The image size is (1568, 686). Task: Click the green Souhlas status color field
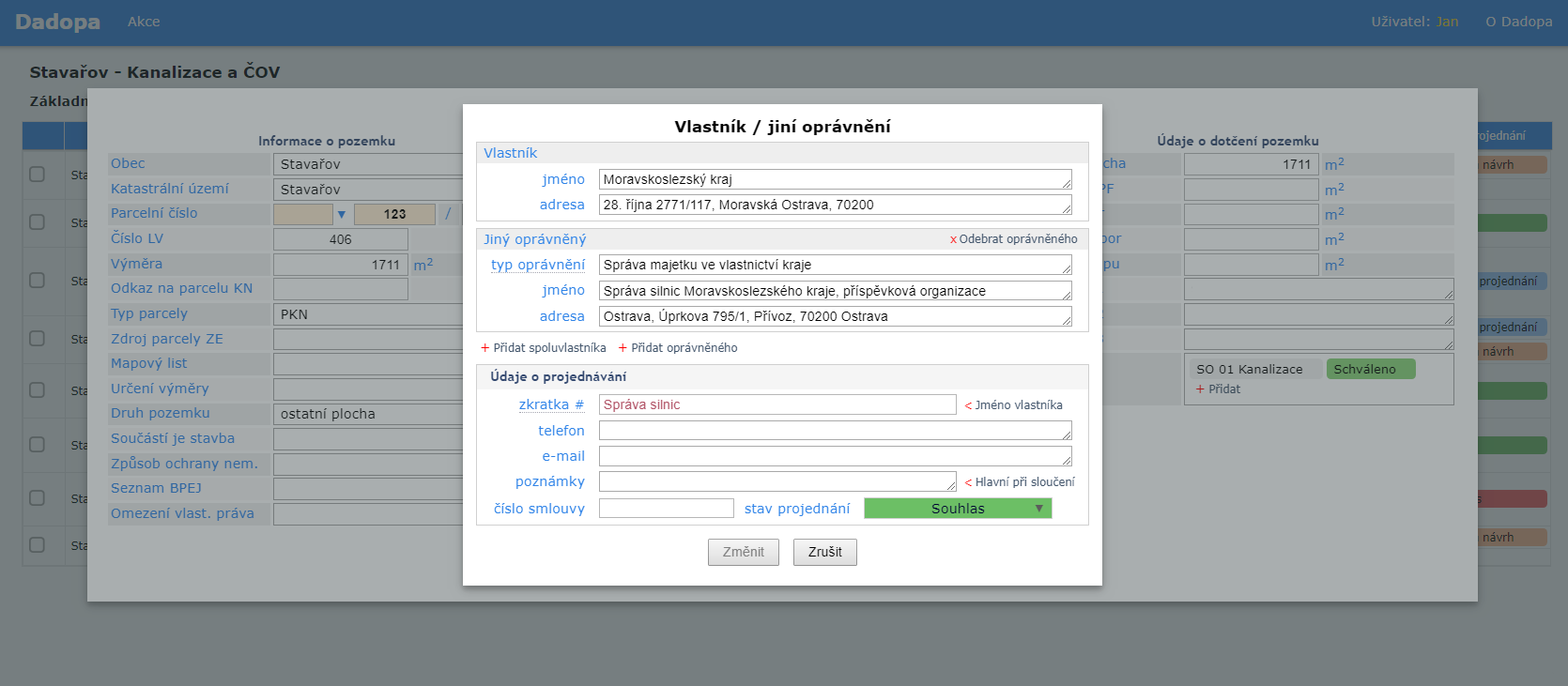(946, 509)
